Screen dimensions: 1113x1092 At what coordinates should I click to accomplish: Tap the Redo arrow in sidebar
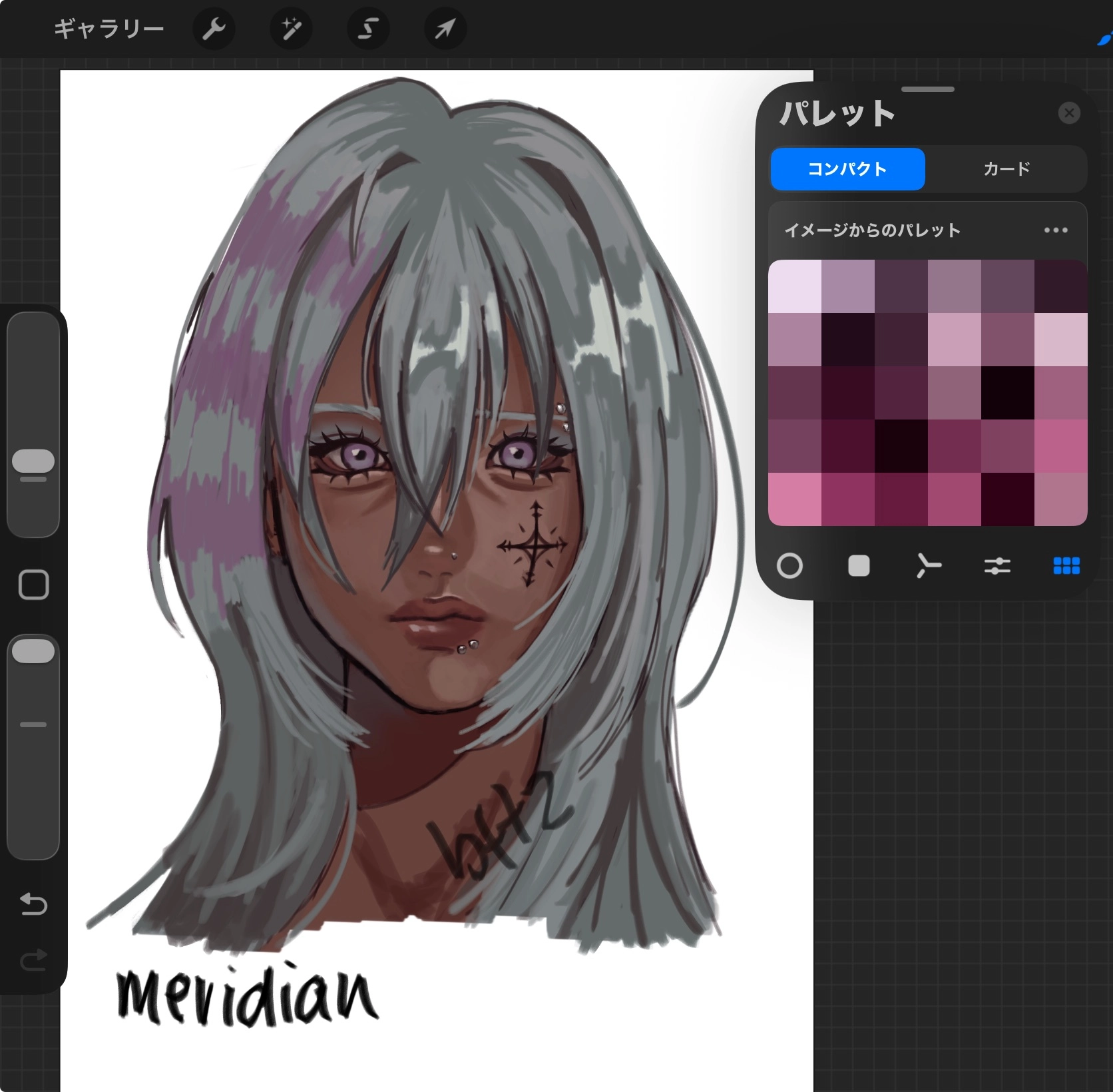click(x=33, y=960)
